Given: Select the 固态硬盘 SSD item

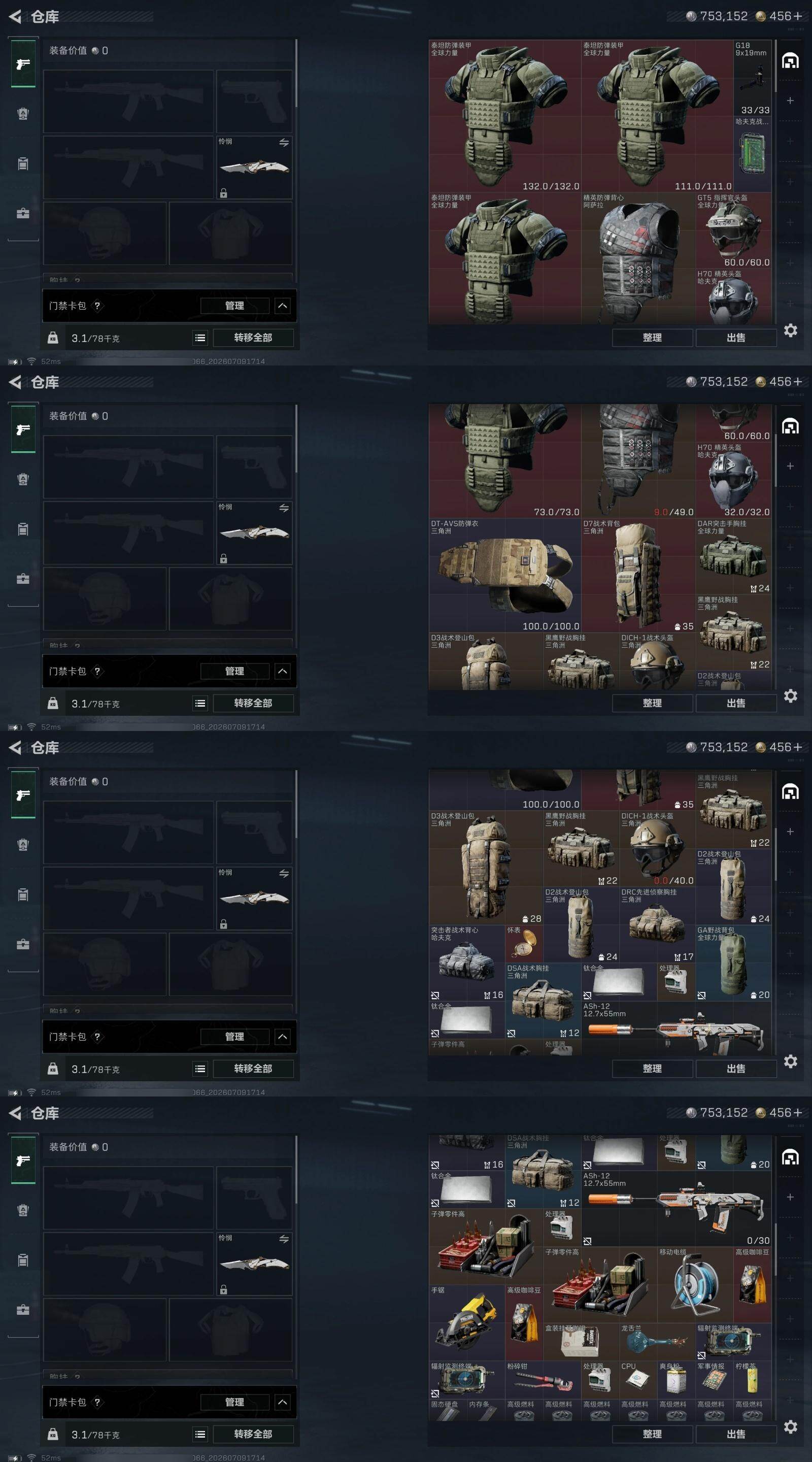Looking at the screenshot, I should [x=448, y=1410].
